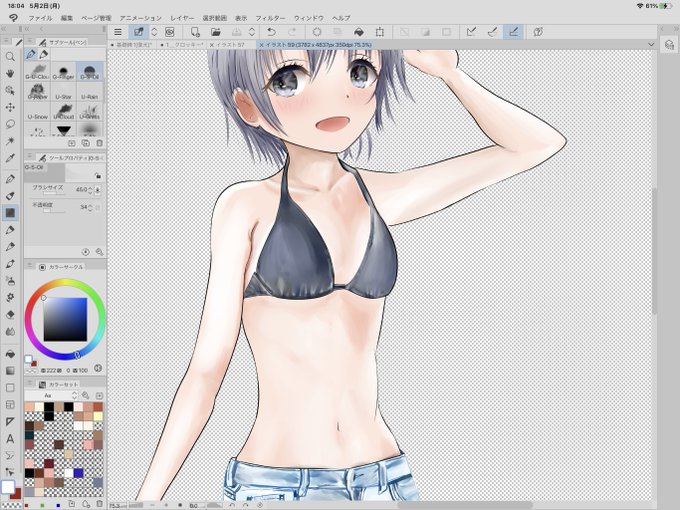This screenshot has height=510, width=680.
Task: Open file via folder icon
Action: [x=216, y=32]
